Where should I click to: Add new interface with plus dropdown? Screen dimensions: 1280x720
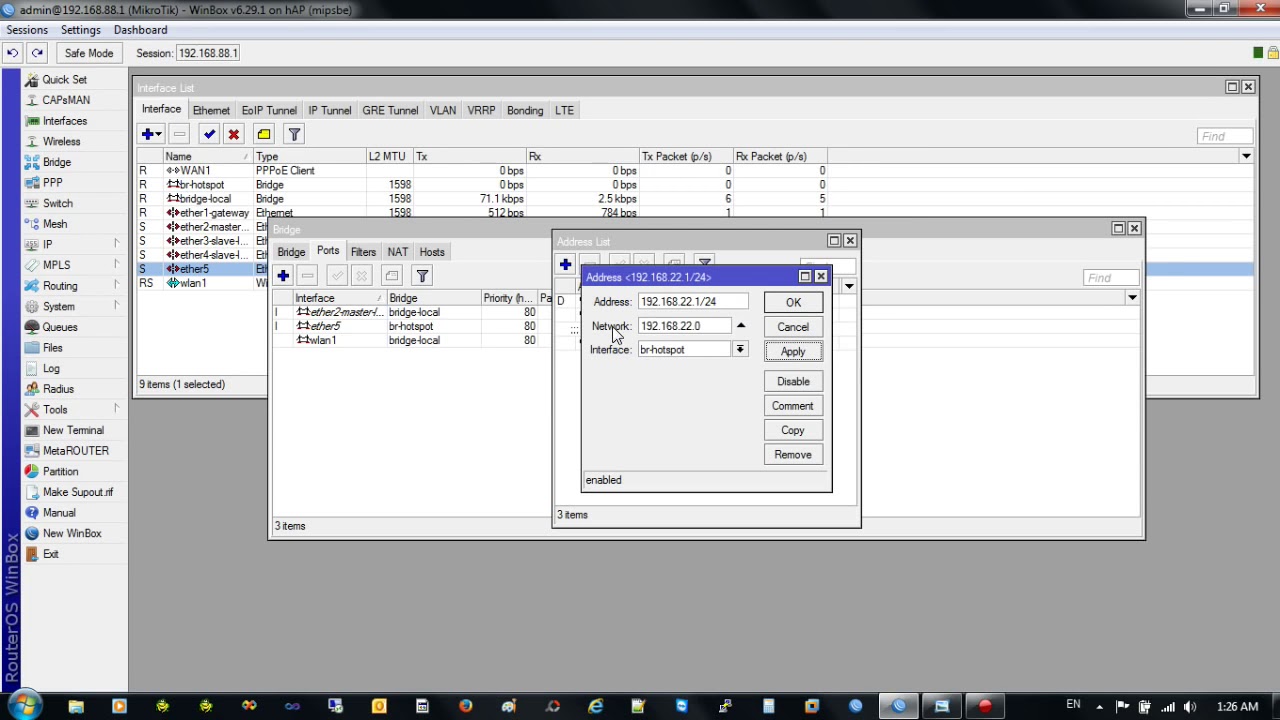151,134
